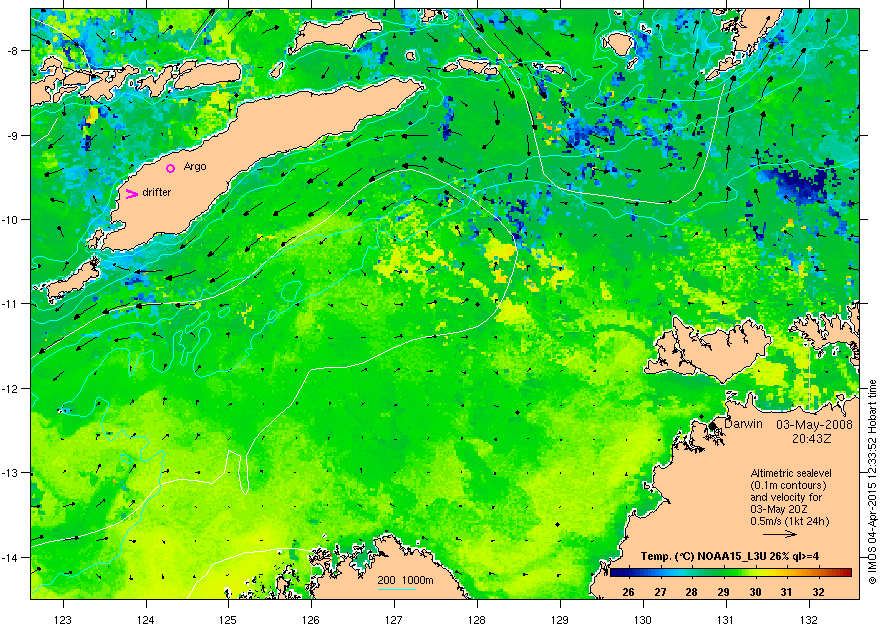Click the '(0.1m contours)' legend line
The image size is (880, 630).
point(788,485)
